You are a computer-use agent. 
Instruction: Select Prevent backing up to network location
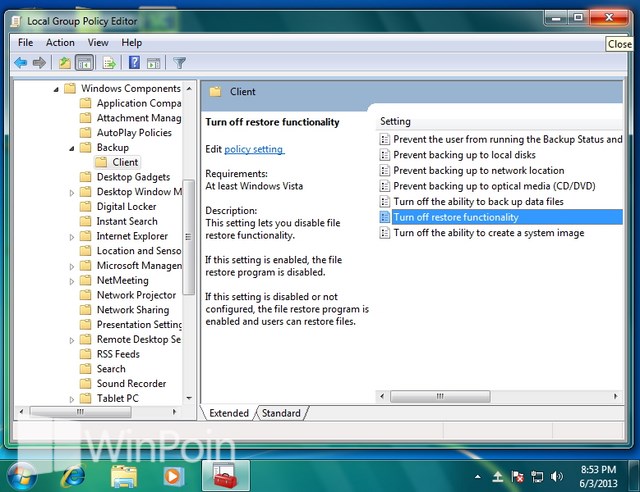[479, 170]
